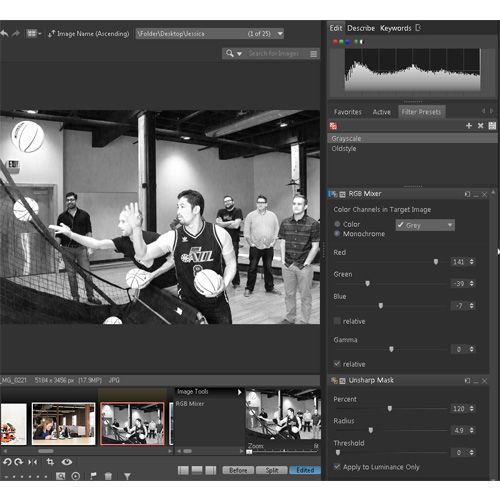500x500 pixels.
Task: Click the flag icon in bottom bar
Action: 93,476
